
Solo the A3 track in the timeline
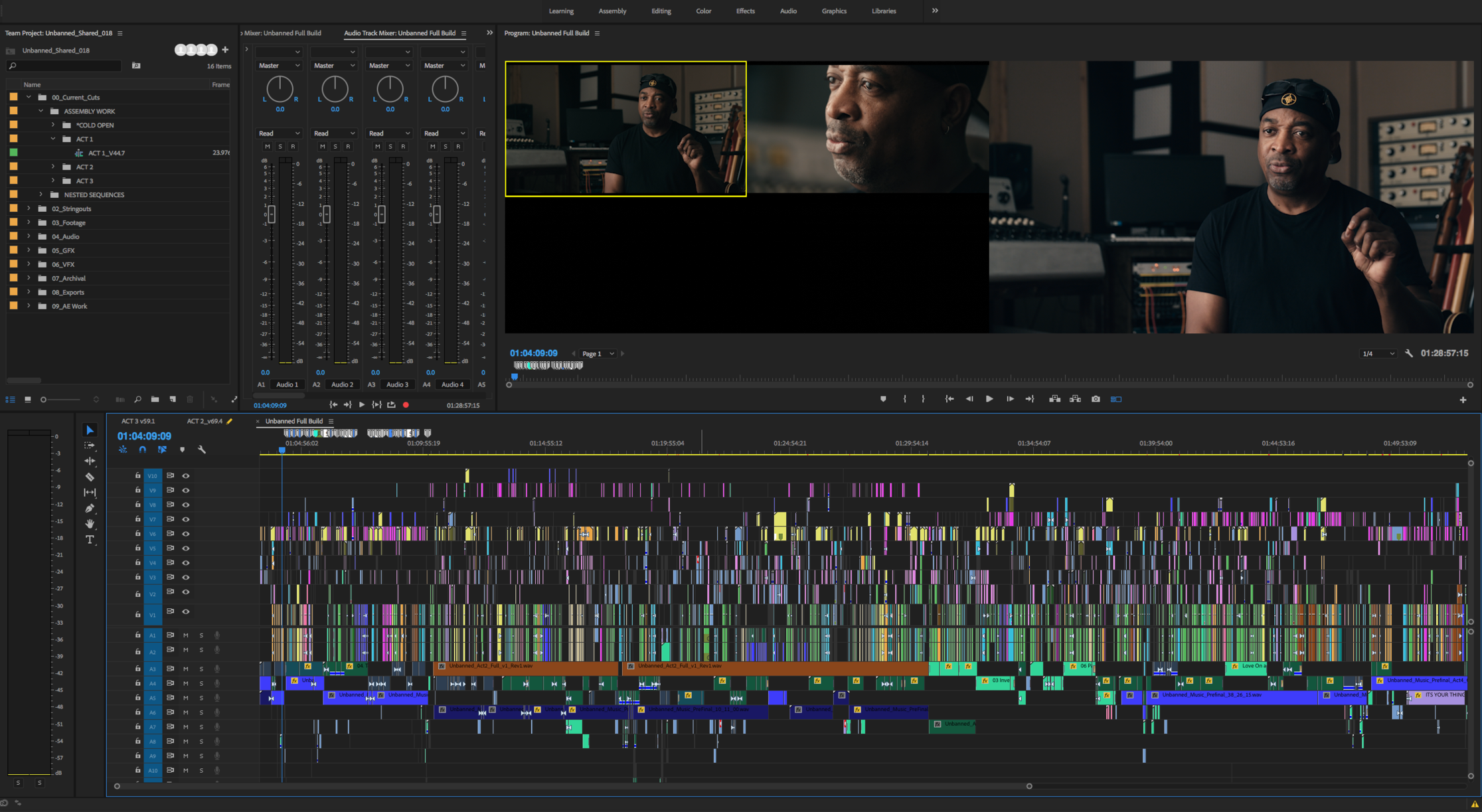[x=201, y=669]
